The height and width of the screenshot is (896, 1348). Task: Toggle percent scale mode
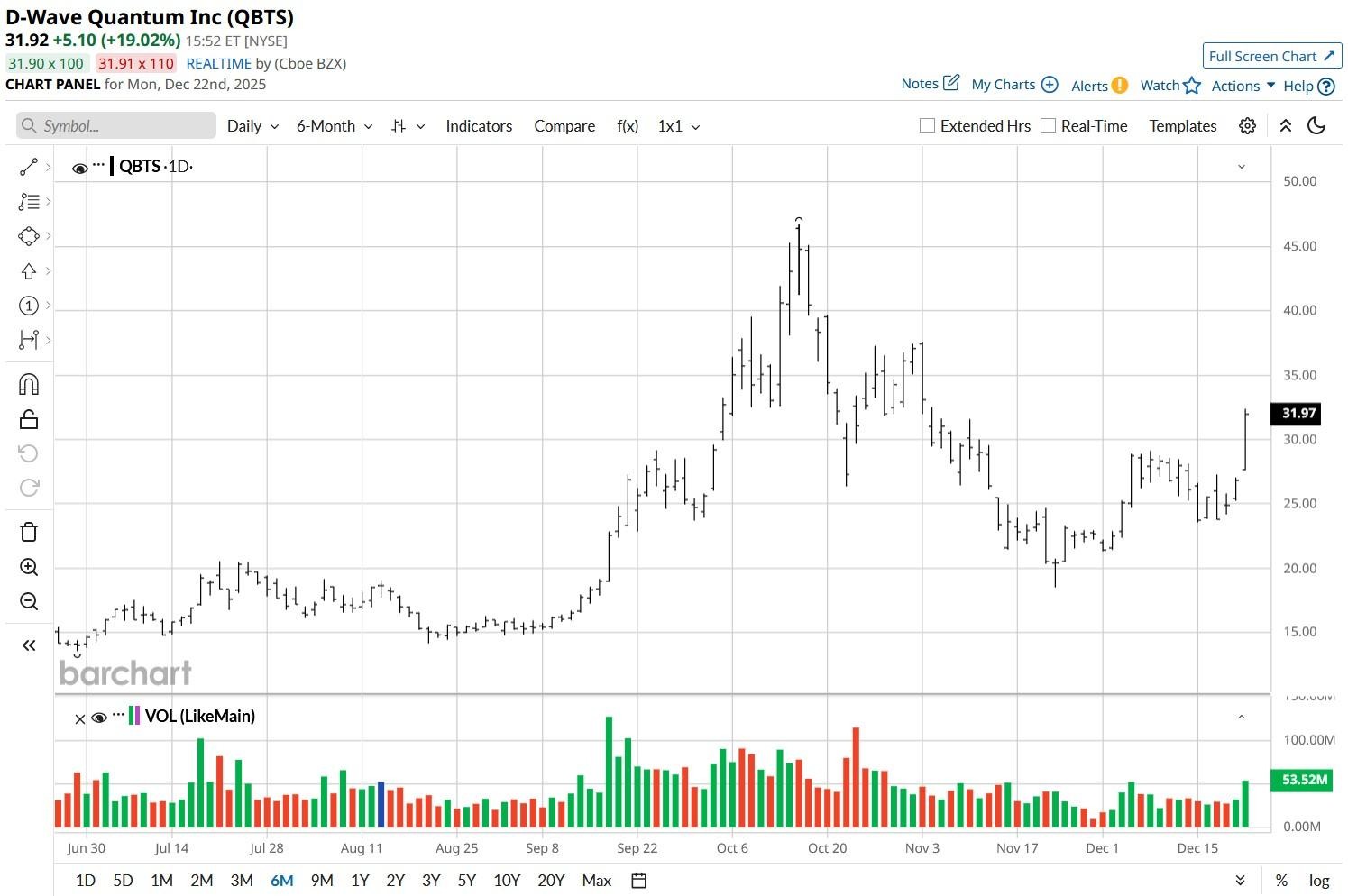pyautogui.click(x=1281, y=881)
